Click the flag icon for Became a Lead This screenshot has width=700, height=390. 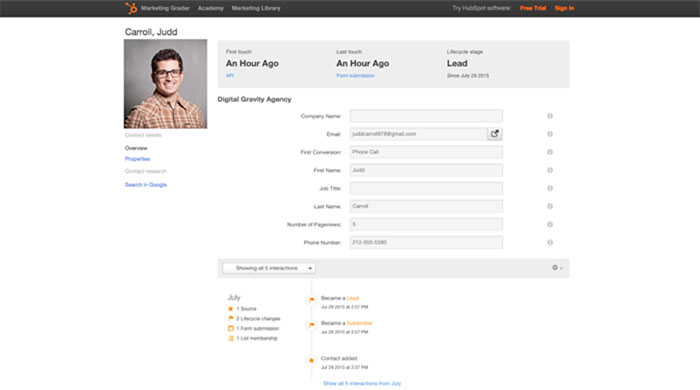[x=312, y=300]
